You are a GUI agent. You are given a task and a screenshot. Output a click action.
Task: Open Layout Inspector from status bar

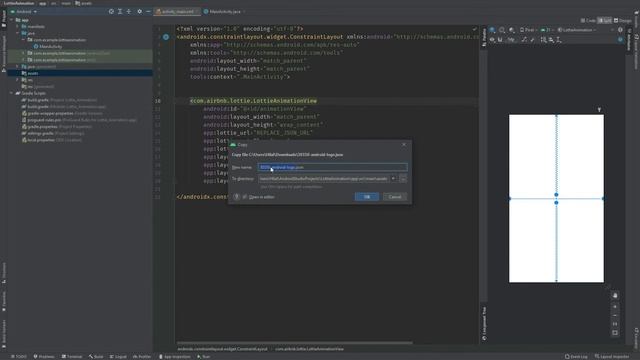(612, 356)
